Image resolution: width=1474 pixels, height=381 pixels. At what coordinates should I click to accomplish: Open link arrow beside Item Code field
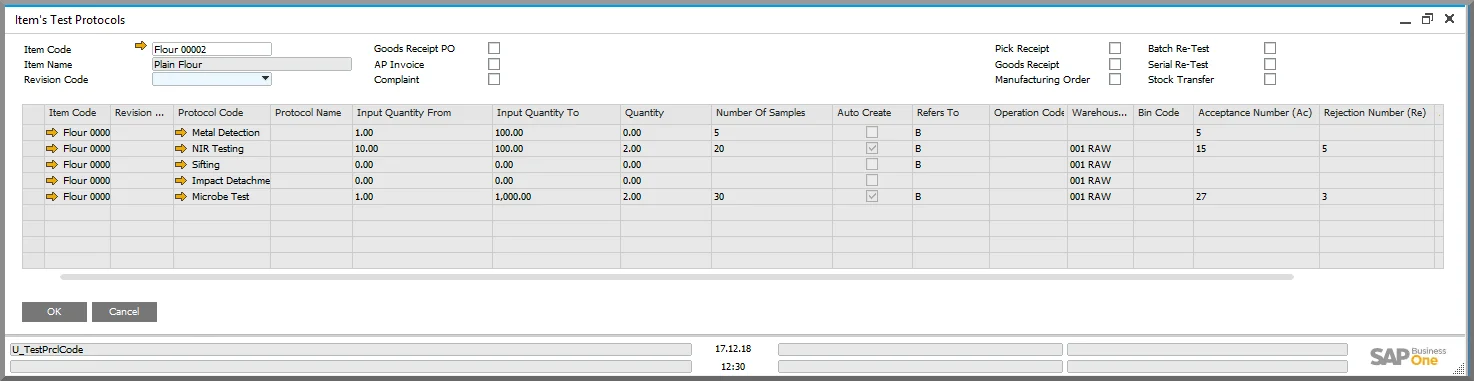[x=141, y=46]
